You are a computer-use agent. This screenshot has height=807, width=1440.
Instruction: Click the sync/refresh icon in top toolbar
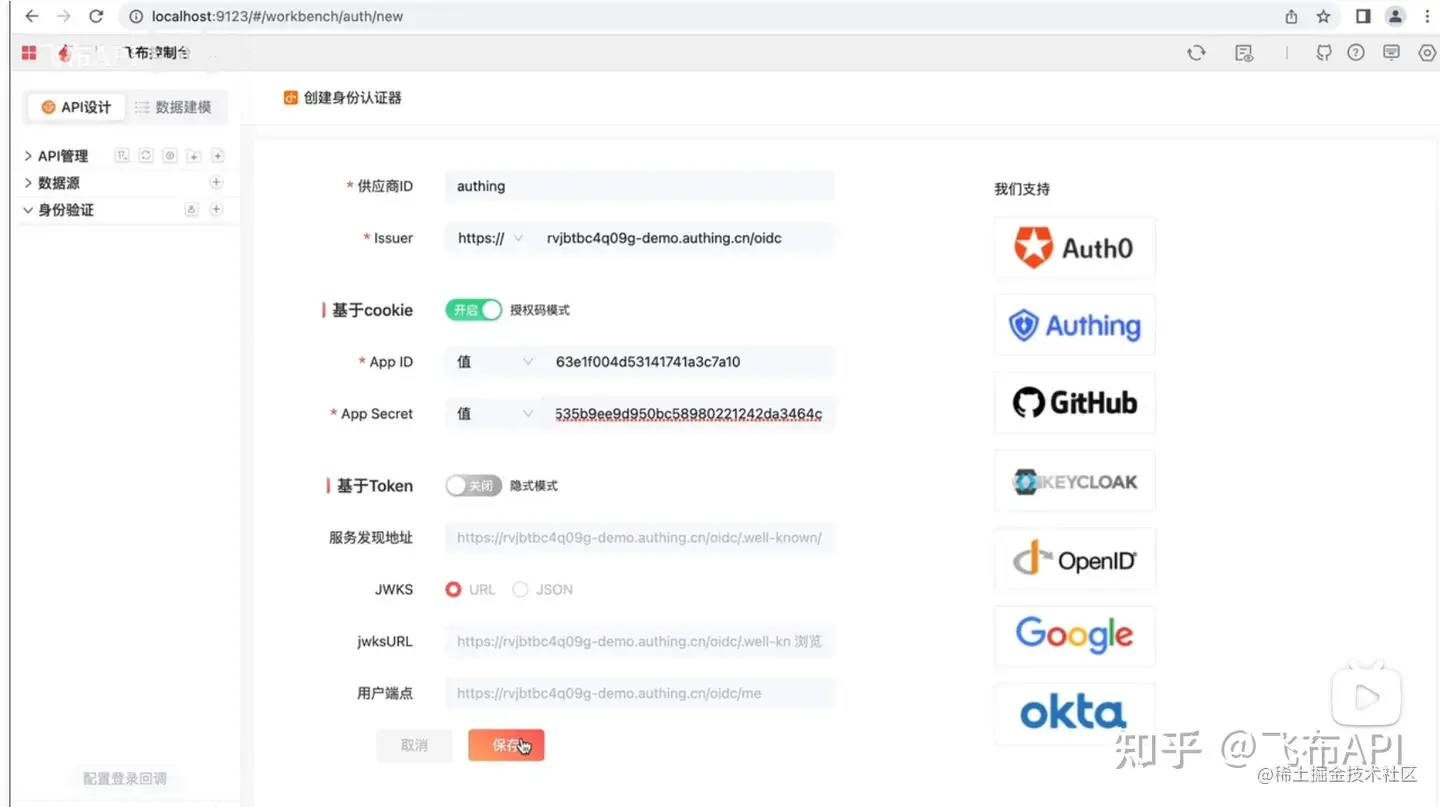(x=1196, y=53)
